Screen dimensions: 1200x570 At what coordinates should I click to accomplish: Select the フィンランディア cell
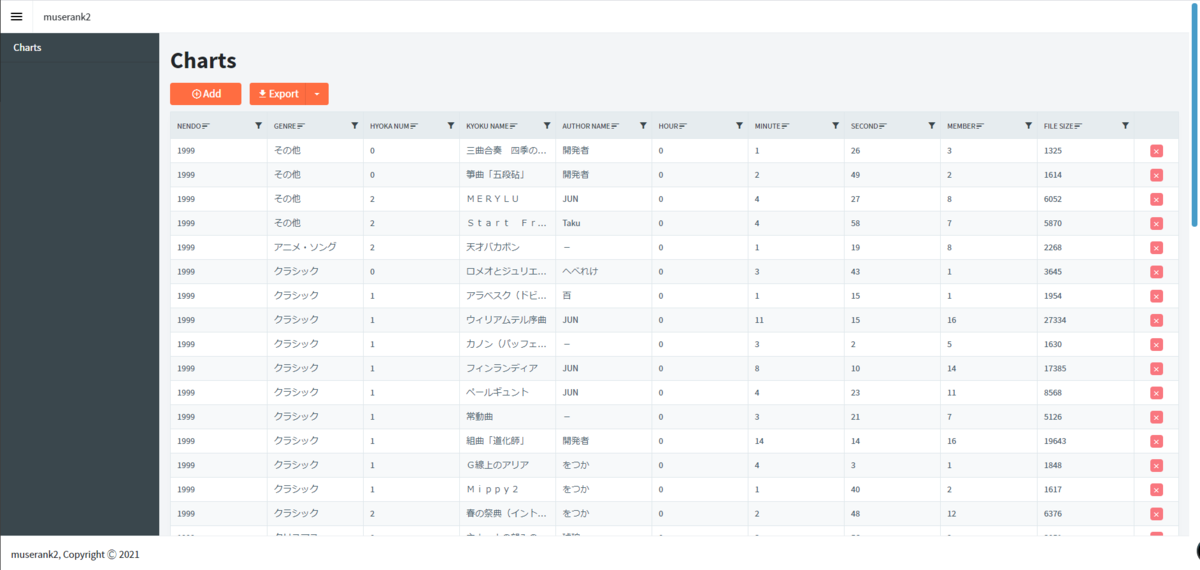[507, 369]
